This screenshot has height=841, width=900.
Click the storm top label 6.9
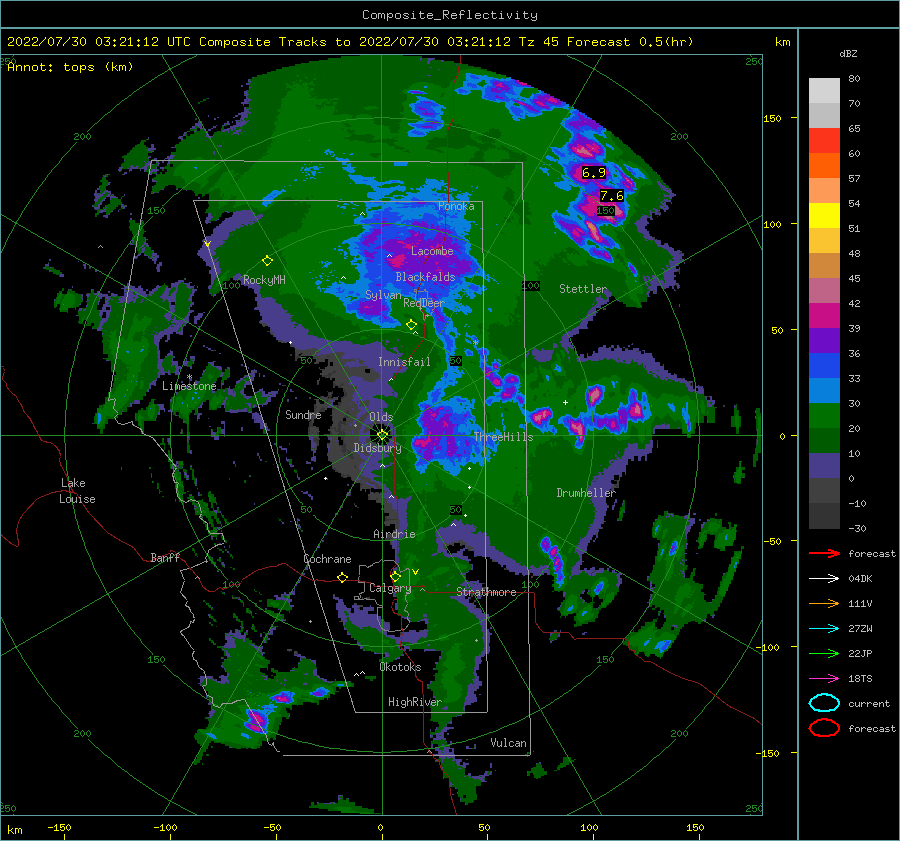click(593, 172)
